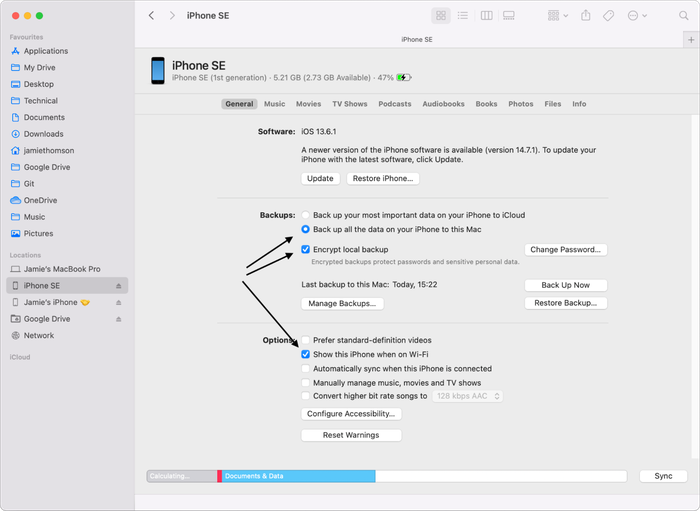Eject iPhone SE from the sidebar

(120, 286)
